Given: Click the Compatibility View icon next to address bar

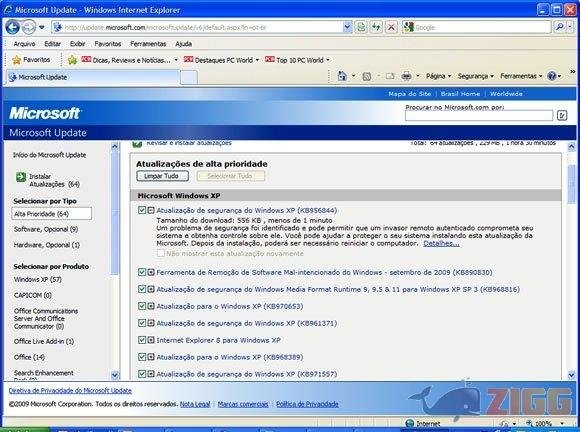Looking at the screenshot, I should coord(361,27).
